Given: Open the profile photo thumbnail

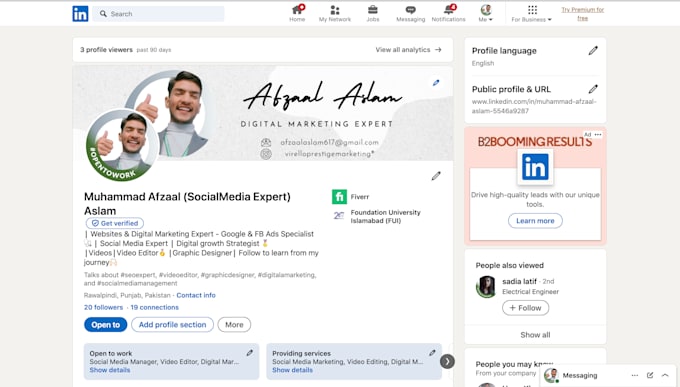Looking at the screenshot, I should click(x=122, y=146).
